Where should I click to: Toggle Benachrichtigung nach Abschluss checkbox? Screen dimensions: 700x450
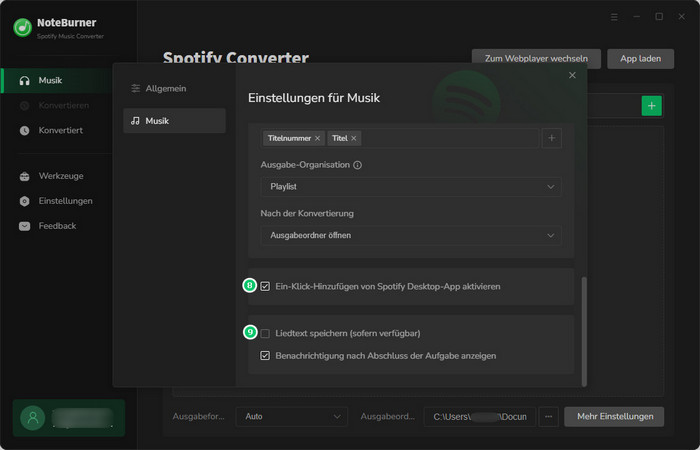[x=265, y=356]
